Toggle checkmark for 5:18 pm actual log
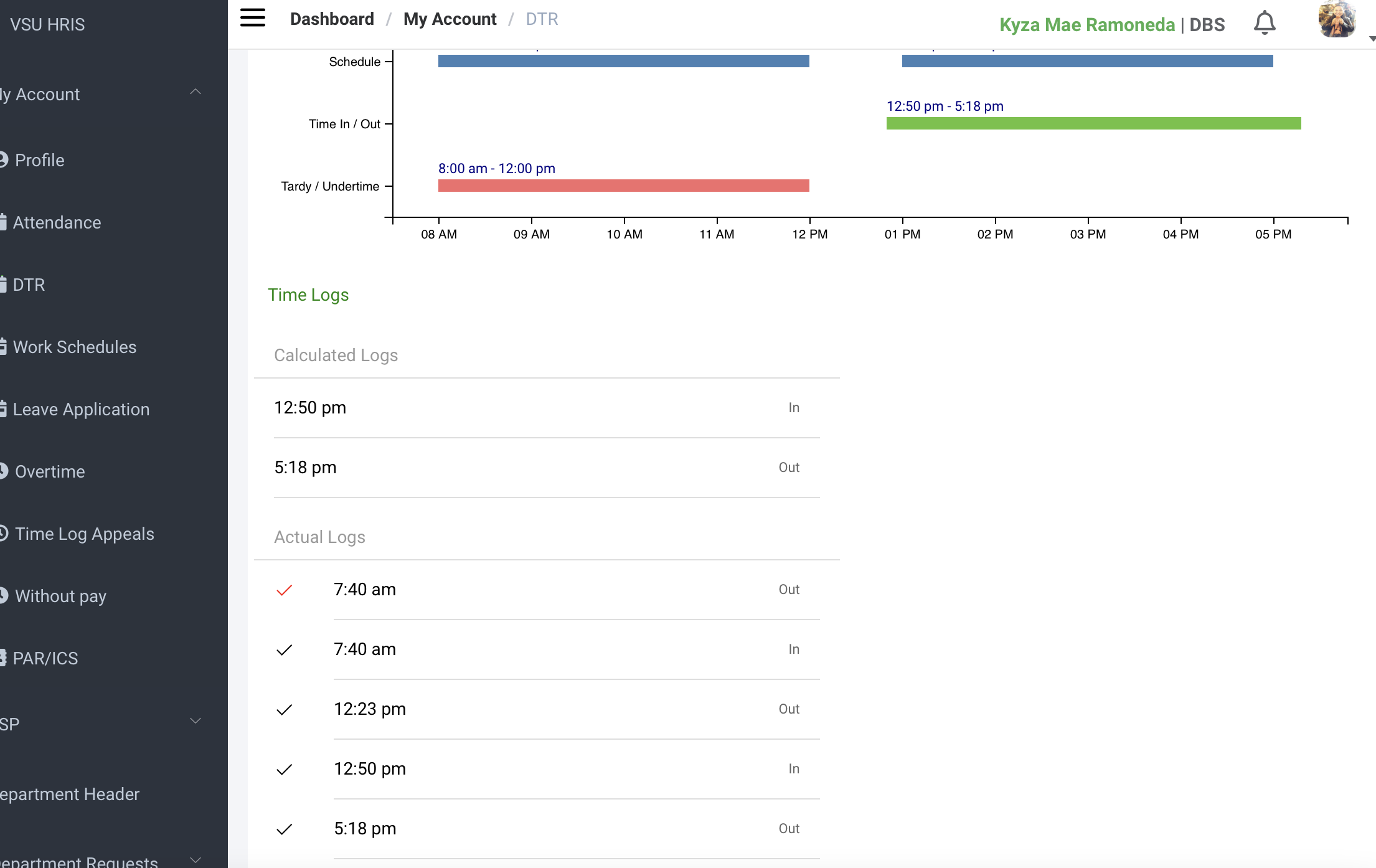1376x868 pixels. (x=284, y=829)
